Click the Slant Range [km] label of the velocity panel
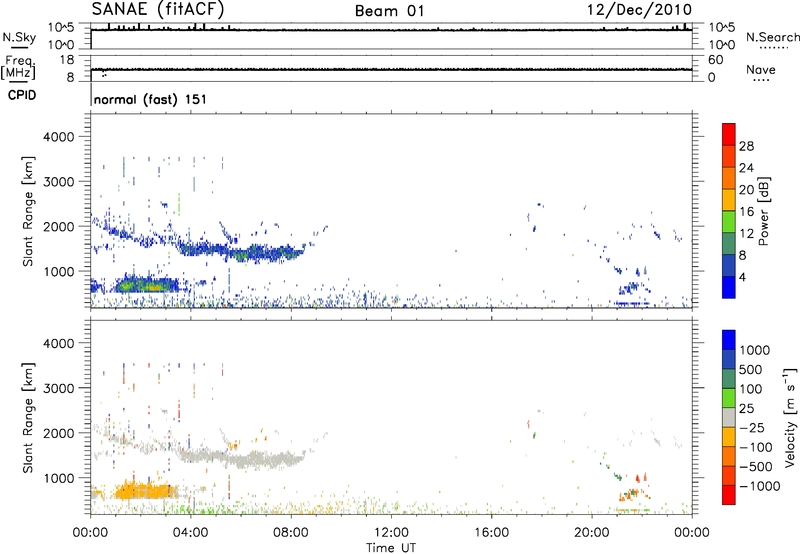This screenshot has height=554, width=800. [28, 417]
